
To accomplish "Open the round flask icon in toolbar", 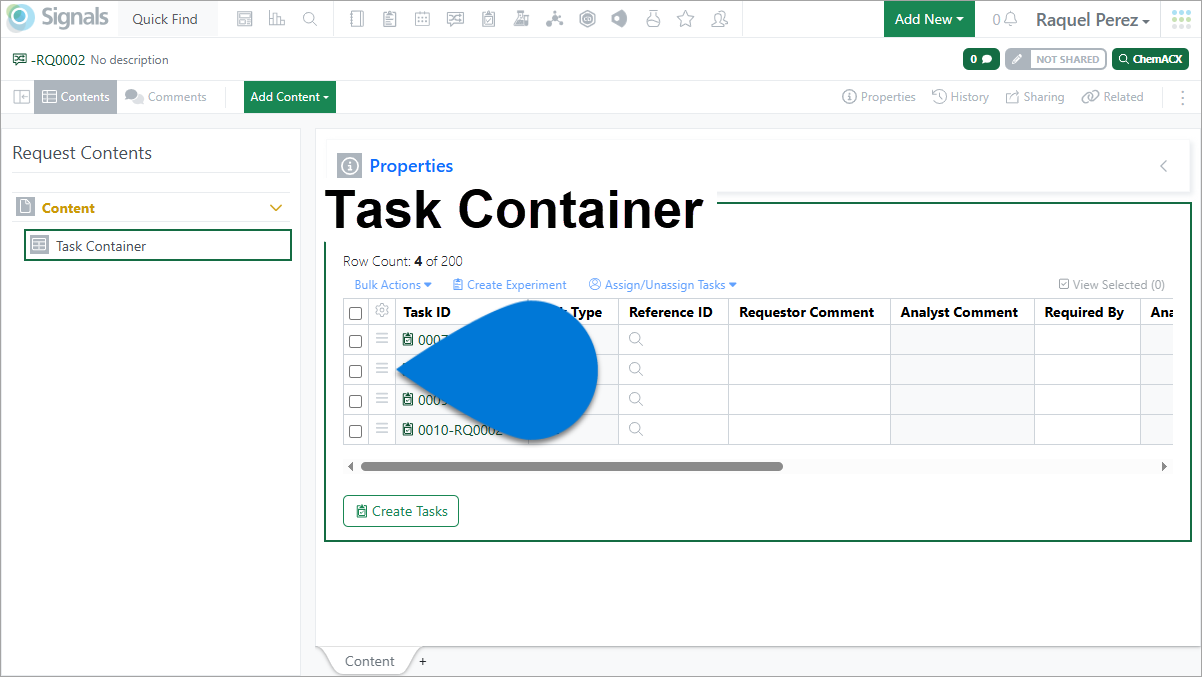I will (x=652, y=19).
